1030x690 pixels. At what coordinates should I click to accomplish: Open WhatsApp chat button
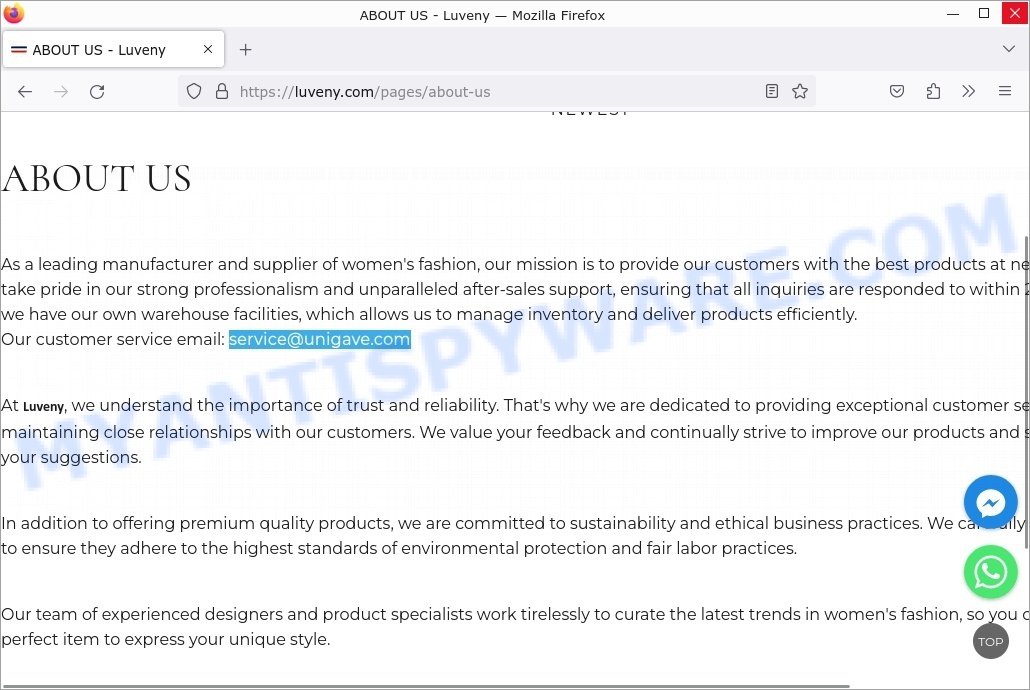click(991, 572)
